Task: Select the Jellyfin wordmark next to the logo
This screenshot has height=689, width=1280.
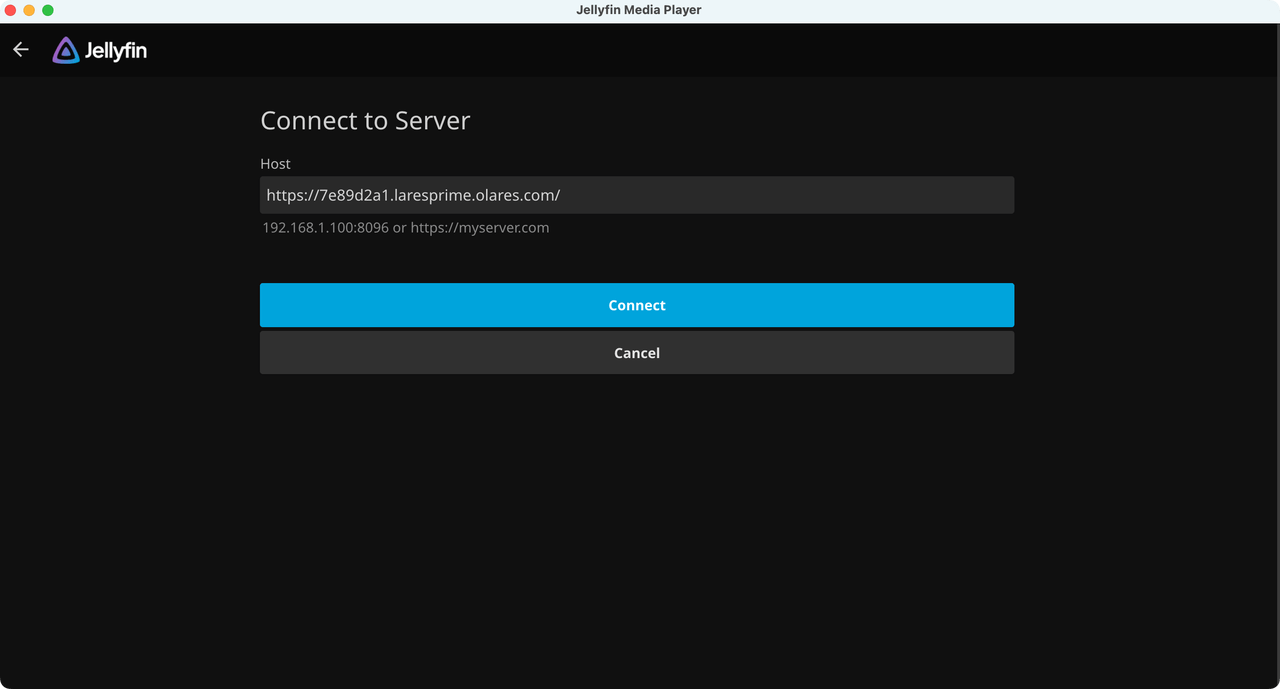Action: tap(115, 49)
